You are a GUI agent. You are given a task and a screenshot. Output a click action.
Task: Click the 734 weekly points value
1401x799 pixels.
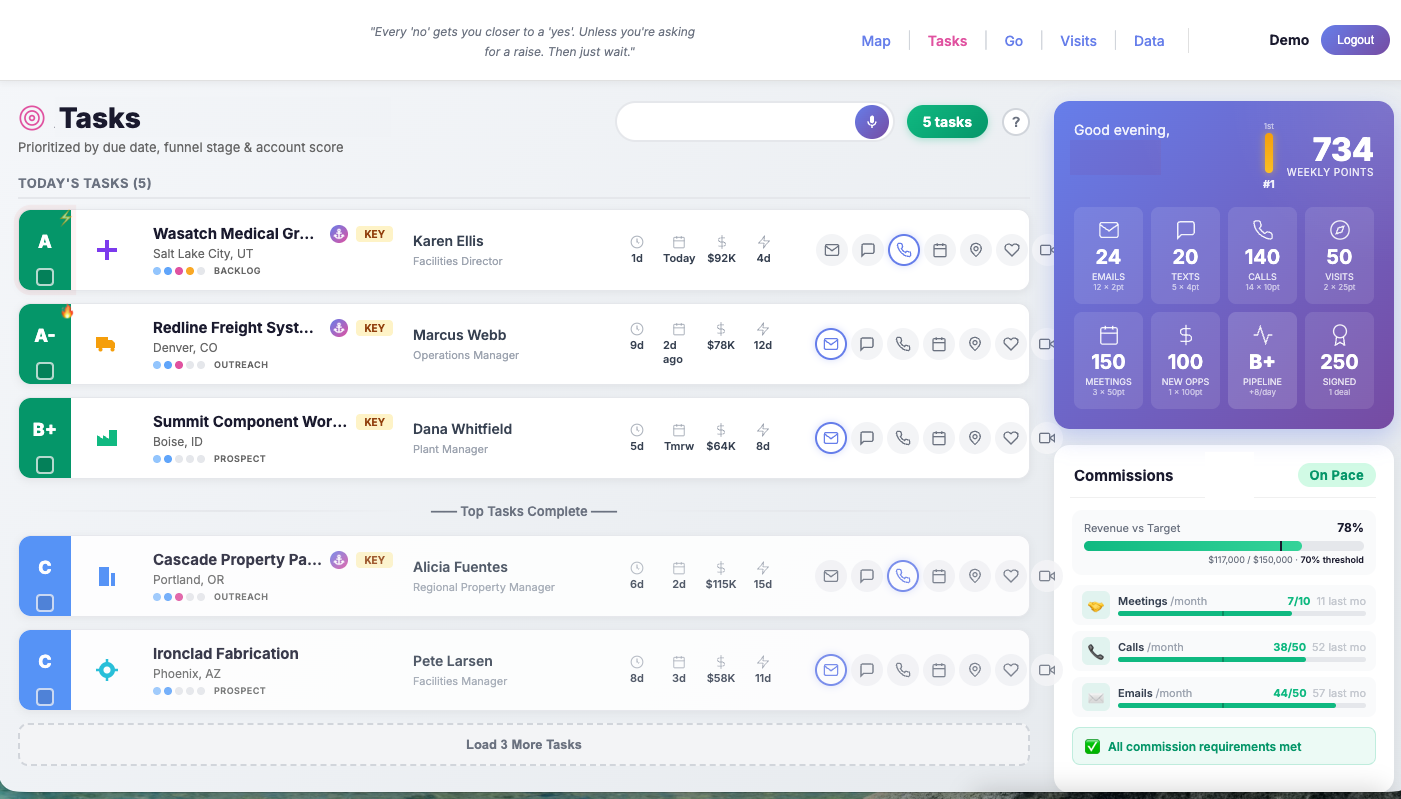pyautogui.click(x=1343, y=149)
